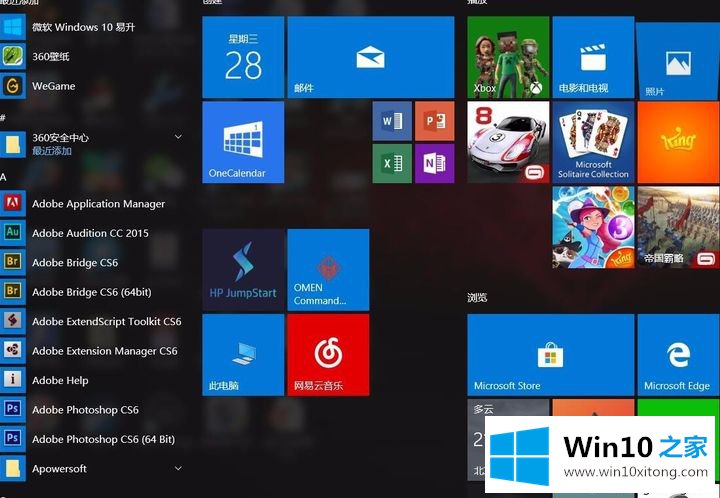The image size is (720, 498).
Task: Launch the Microsoft Solitaire Collection tile
Action: tap(593, 142)
